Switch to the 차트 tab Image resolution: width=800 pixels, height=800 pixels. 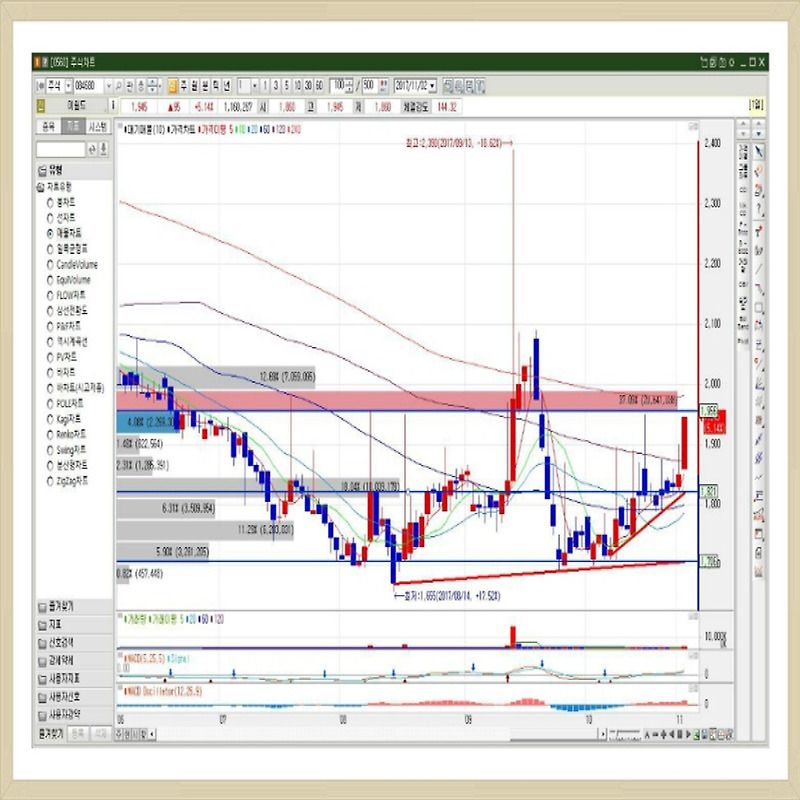73,127
